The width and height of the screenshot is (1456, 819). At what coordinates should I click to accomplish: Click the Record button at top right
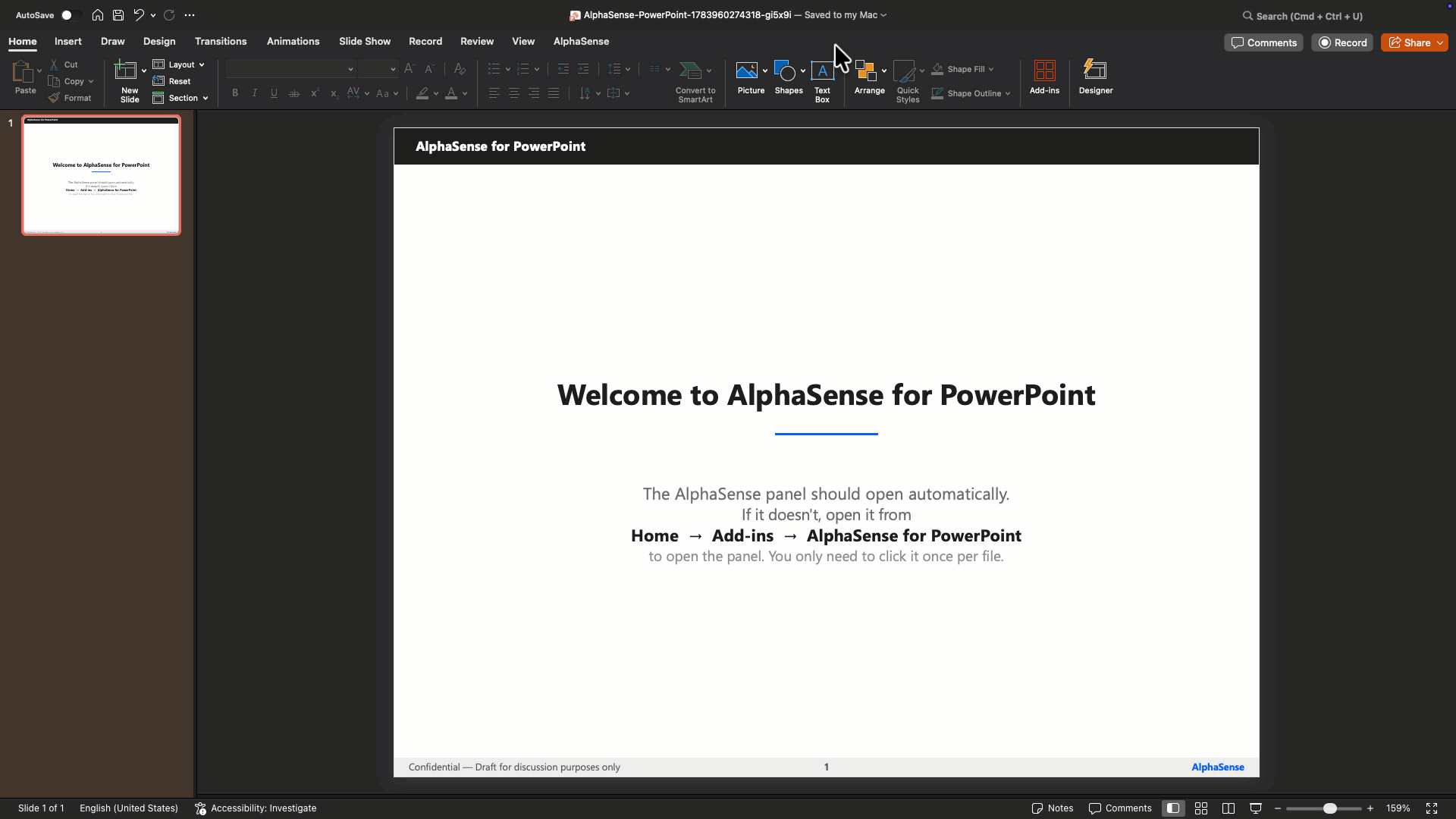[1342, 43]
